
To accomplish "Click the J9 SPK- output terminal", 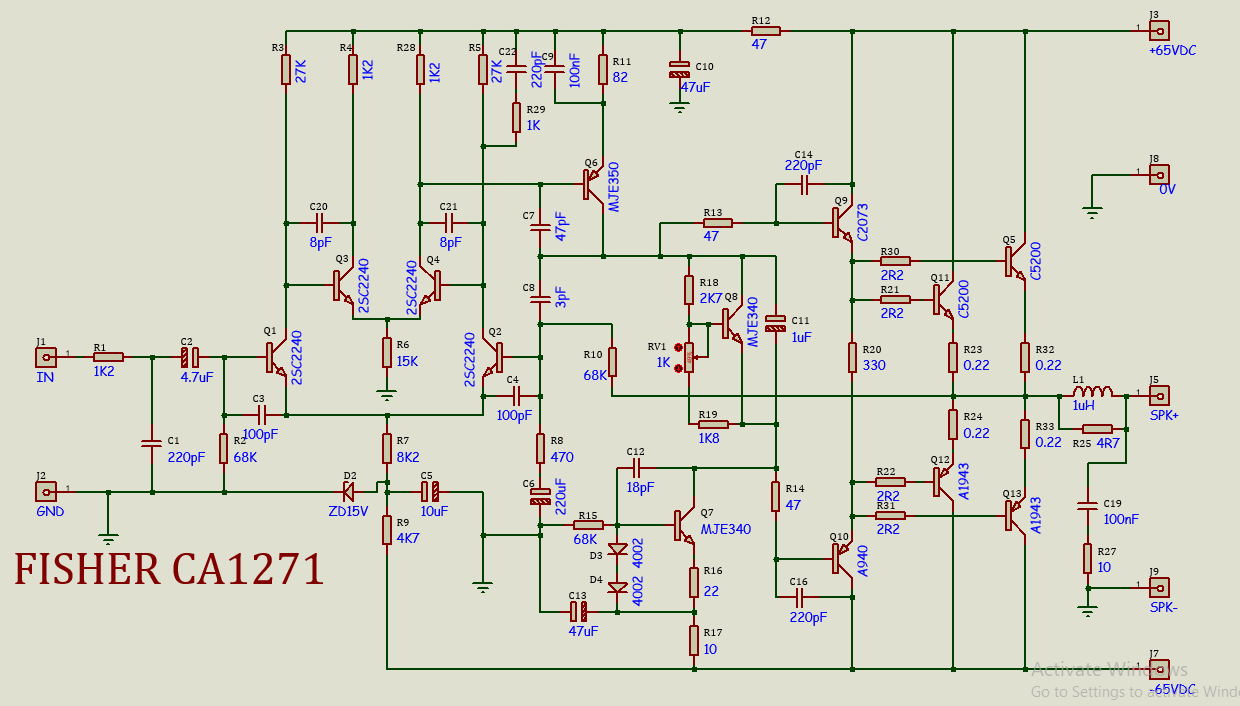I will [x=1159, y=587].
